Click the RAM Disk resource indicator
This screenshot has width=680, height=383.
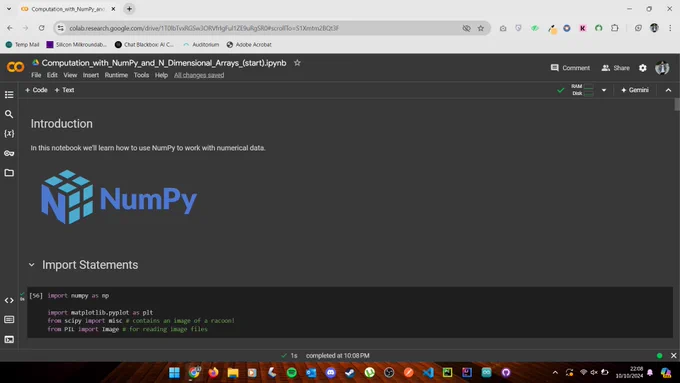tap(582, 90)
